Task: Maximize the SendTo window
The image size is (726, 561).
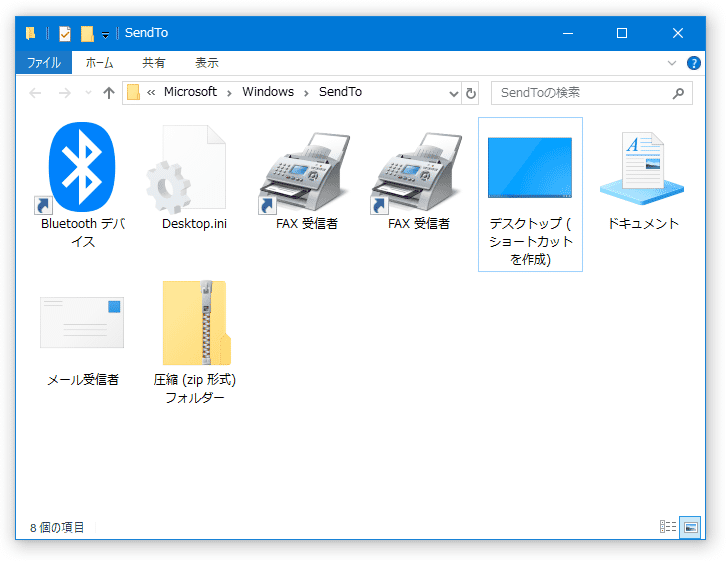Action: [x=622, y=33]
